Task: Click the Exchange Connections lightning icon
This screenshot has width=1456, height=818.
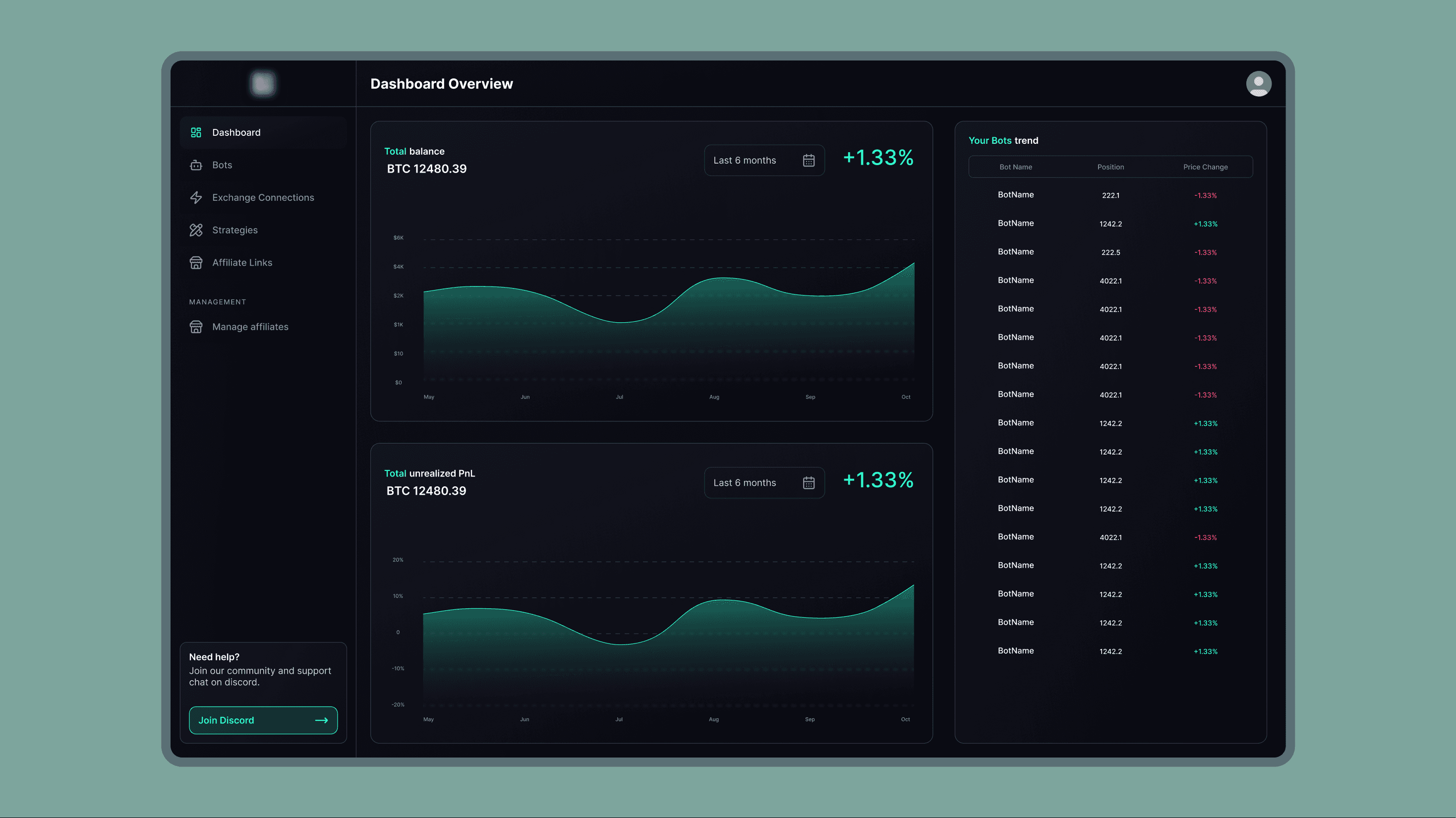Action: [x=196, y=197]
